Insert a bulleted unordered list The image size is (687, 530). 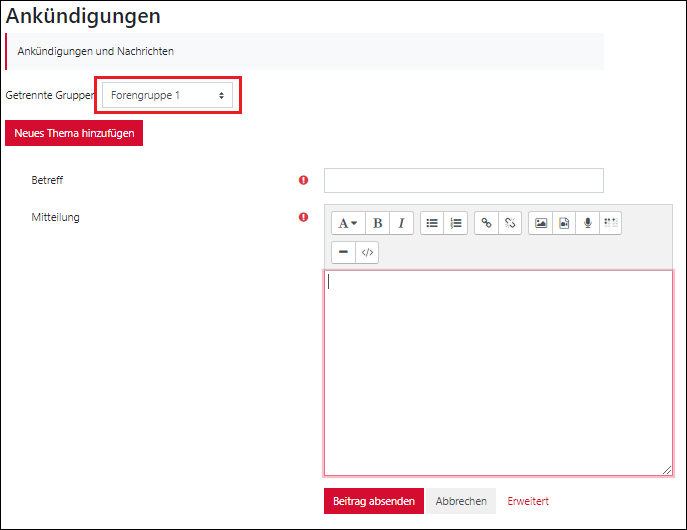pyautogui.click(x=432, y=223)
